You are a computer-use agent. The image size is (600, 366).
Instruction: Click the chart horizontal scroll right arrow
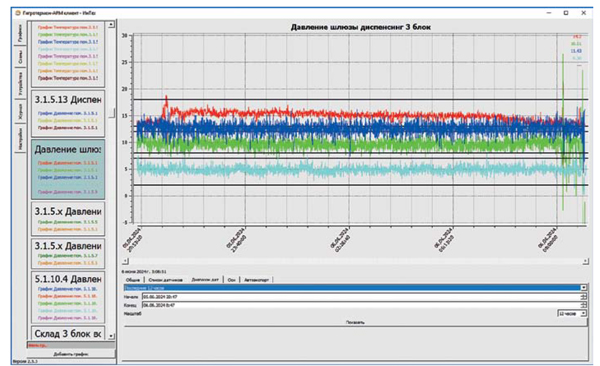coord(585,261)
